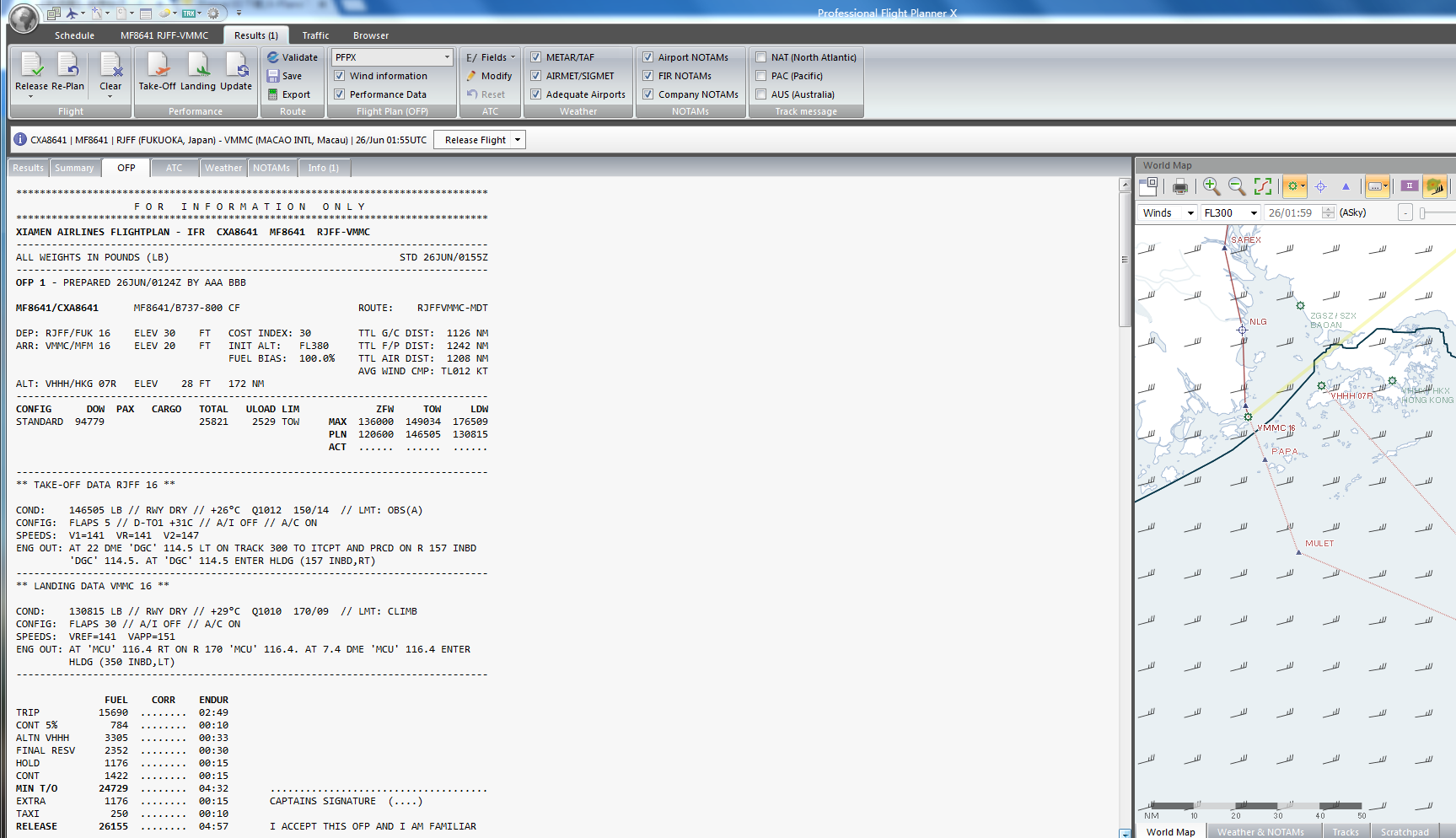Enable AUS (Australia) checkbox
The image size is (1456, 838).
pyautogui.click(x=760, y=94)
